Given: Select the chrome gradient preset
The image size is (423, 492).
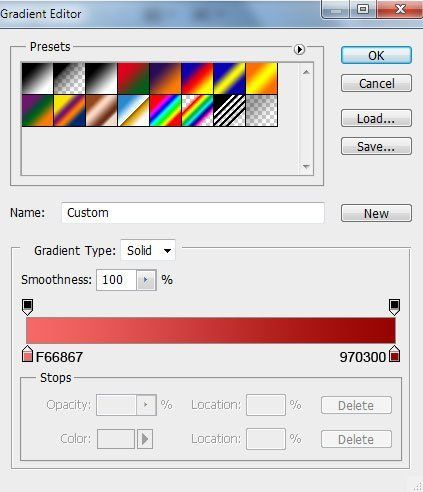Looking at the screenshot, I should coord(133,111).
